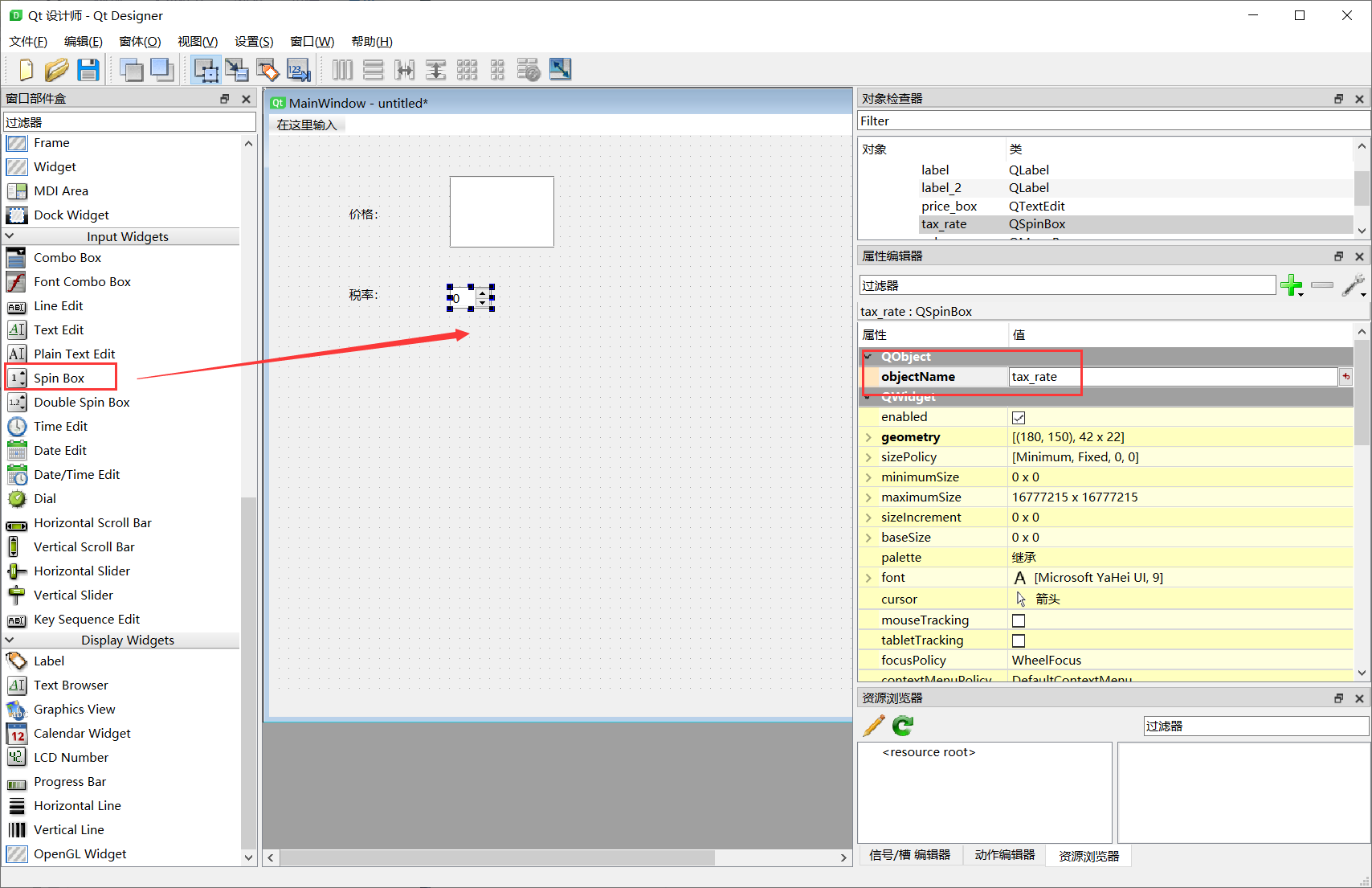Viewport: 1372px width, 888px height.
Task: Toggle the enabled checkbox in property editor
Action: click(x=1019, y=417)
